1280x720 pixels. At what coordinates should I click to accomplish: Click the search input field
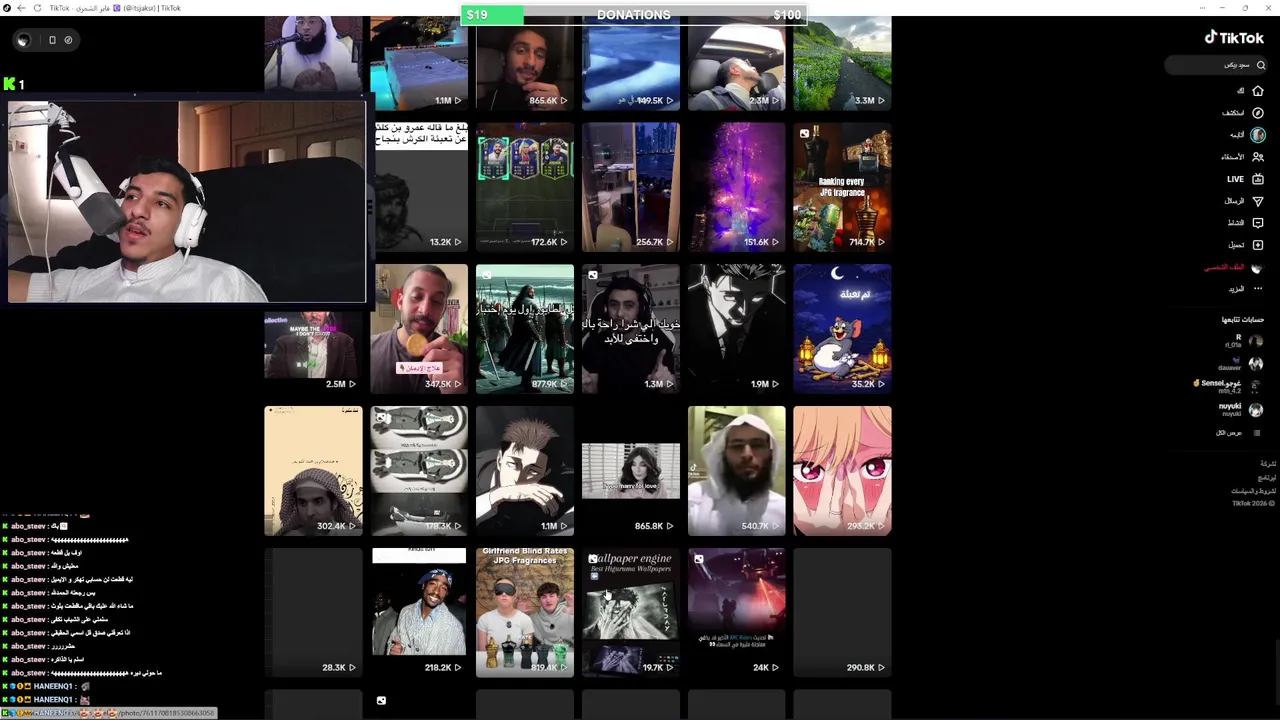pos(1217,65)
